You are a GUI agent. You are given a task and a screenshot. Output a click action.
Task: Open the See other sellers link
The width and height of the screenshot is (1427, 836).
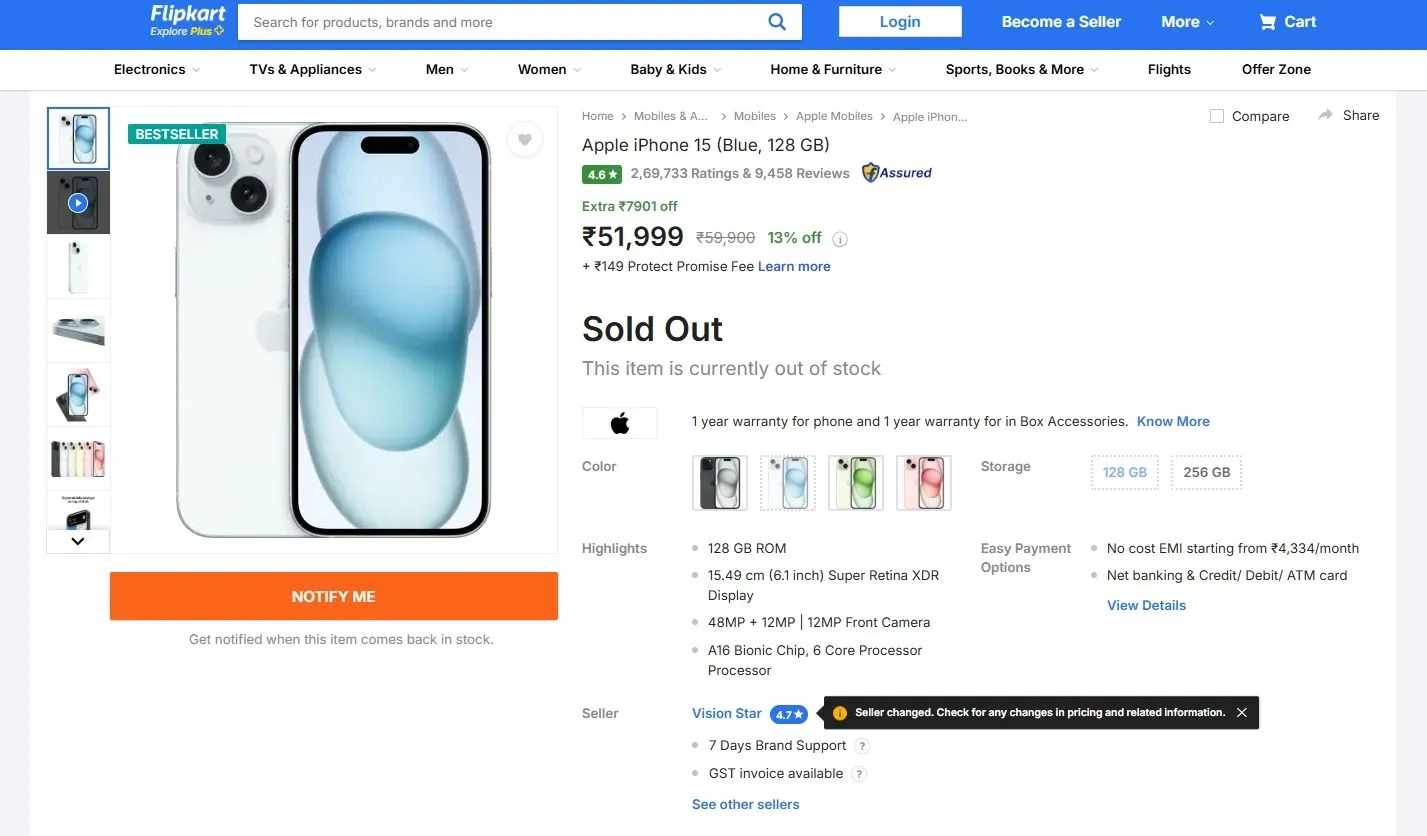click(x=745, y=804)
